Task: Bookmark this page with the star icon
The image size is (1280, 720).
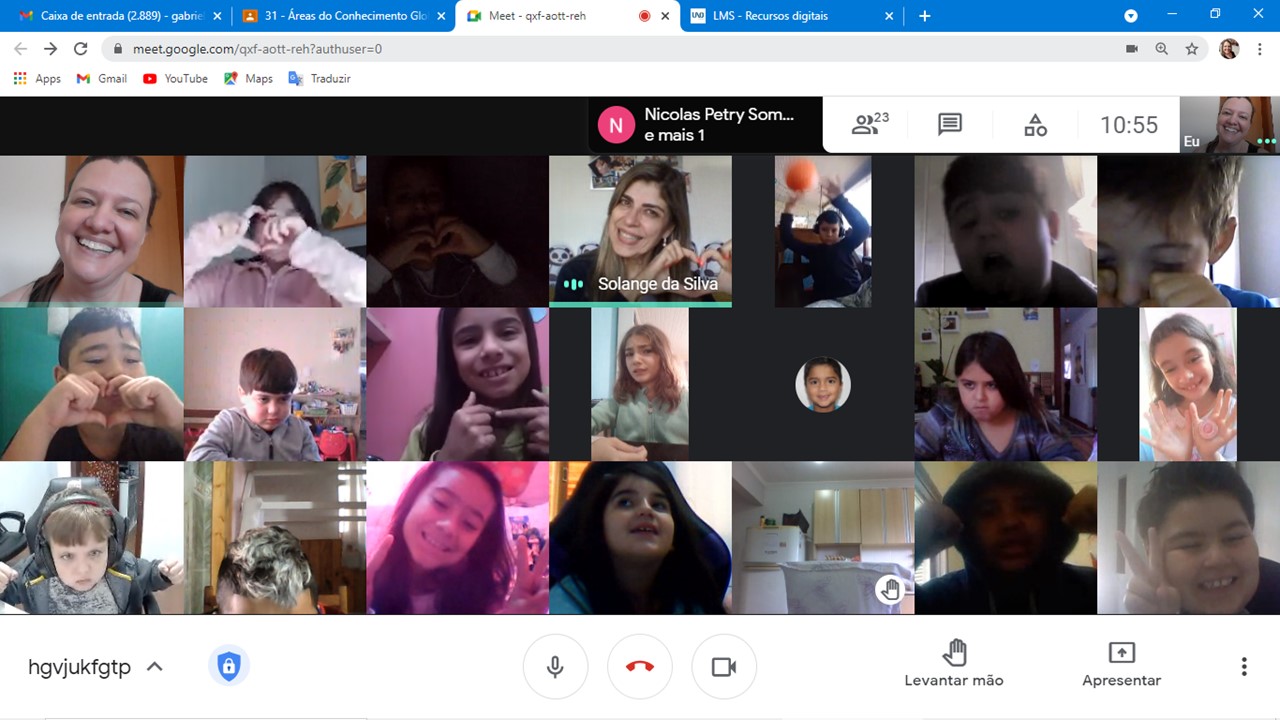Action: (1192, 49)
